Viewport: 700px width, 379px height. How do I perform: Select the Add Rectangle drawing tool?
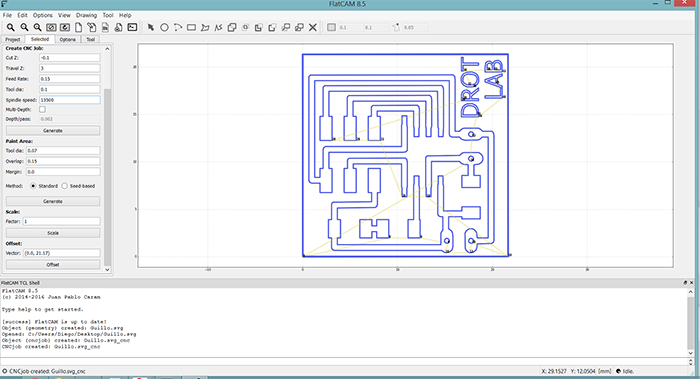click(x=191, y=27)
